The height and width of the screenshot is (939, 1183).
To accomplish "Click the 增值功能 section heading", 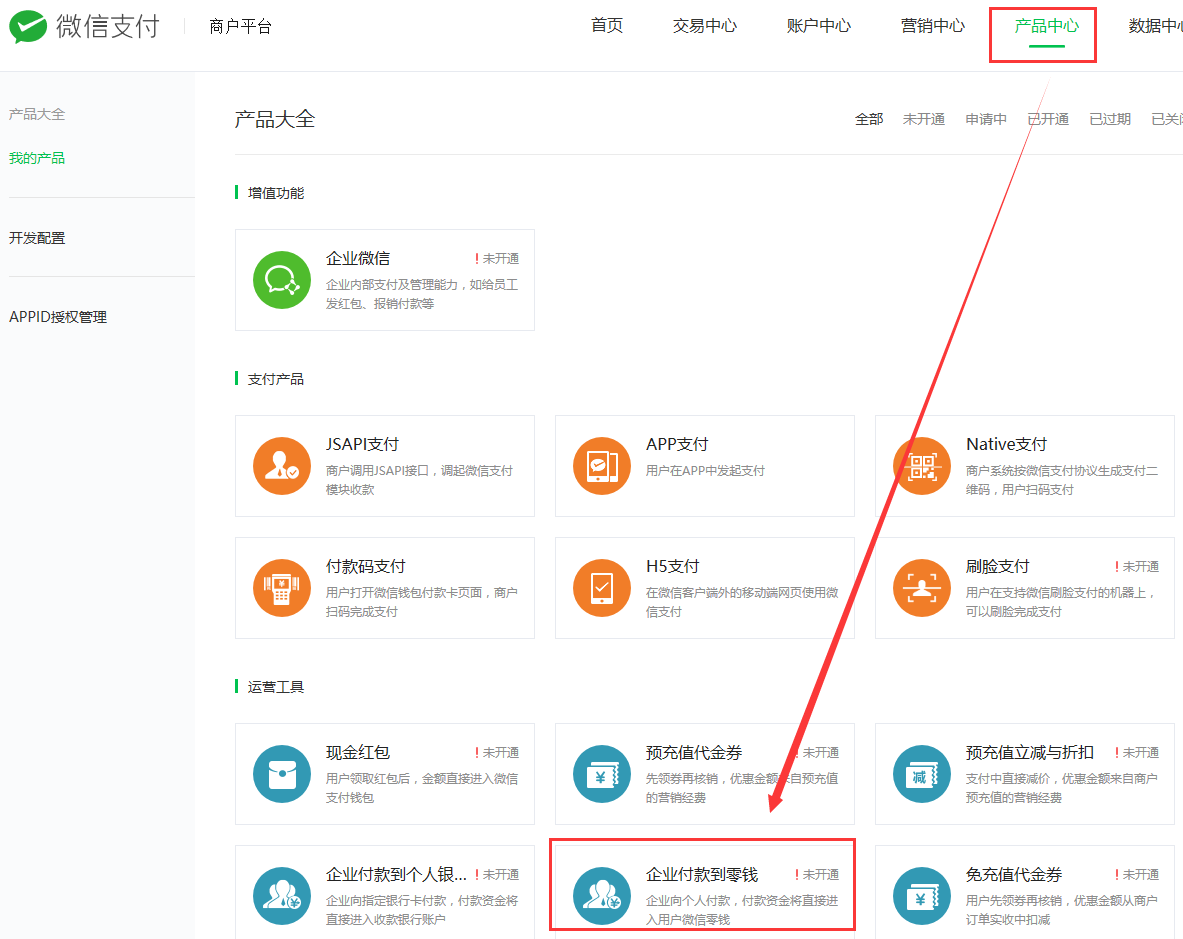I will point(276,193).
